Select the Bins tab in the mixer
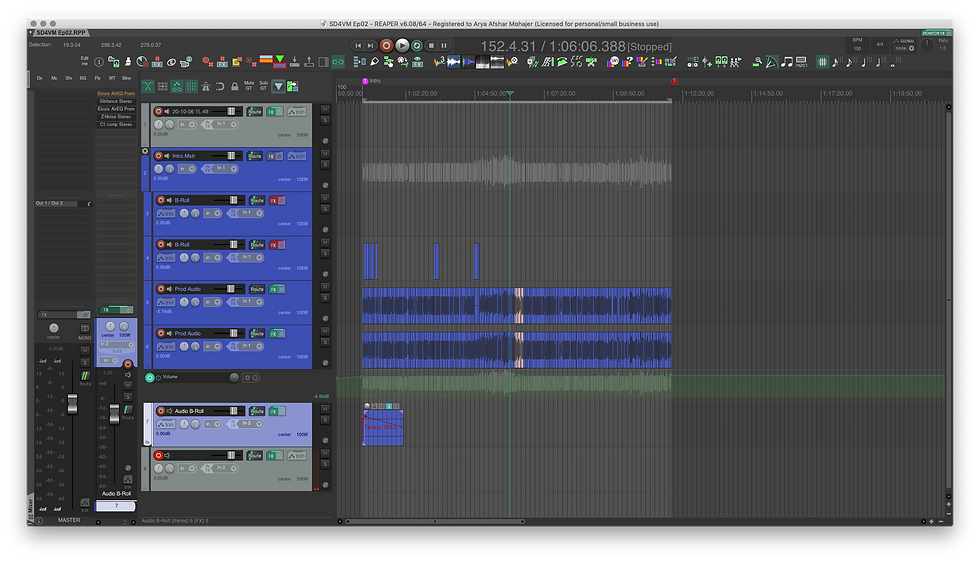 point(126,78)
